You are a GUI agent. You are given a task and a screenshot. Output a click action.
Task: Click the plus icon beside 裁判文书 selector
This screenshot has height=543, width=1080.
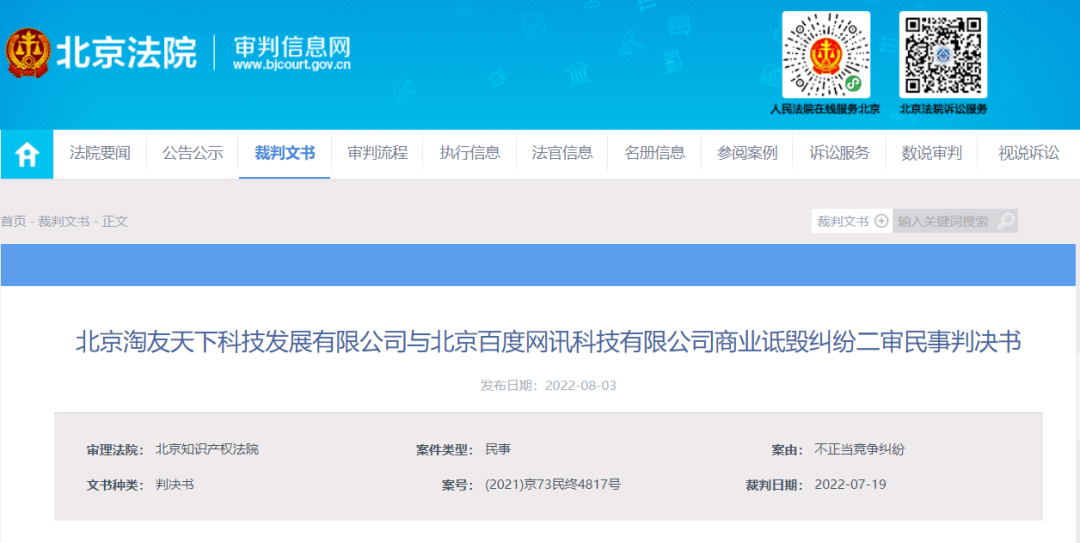(x=881, y=221)
